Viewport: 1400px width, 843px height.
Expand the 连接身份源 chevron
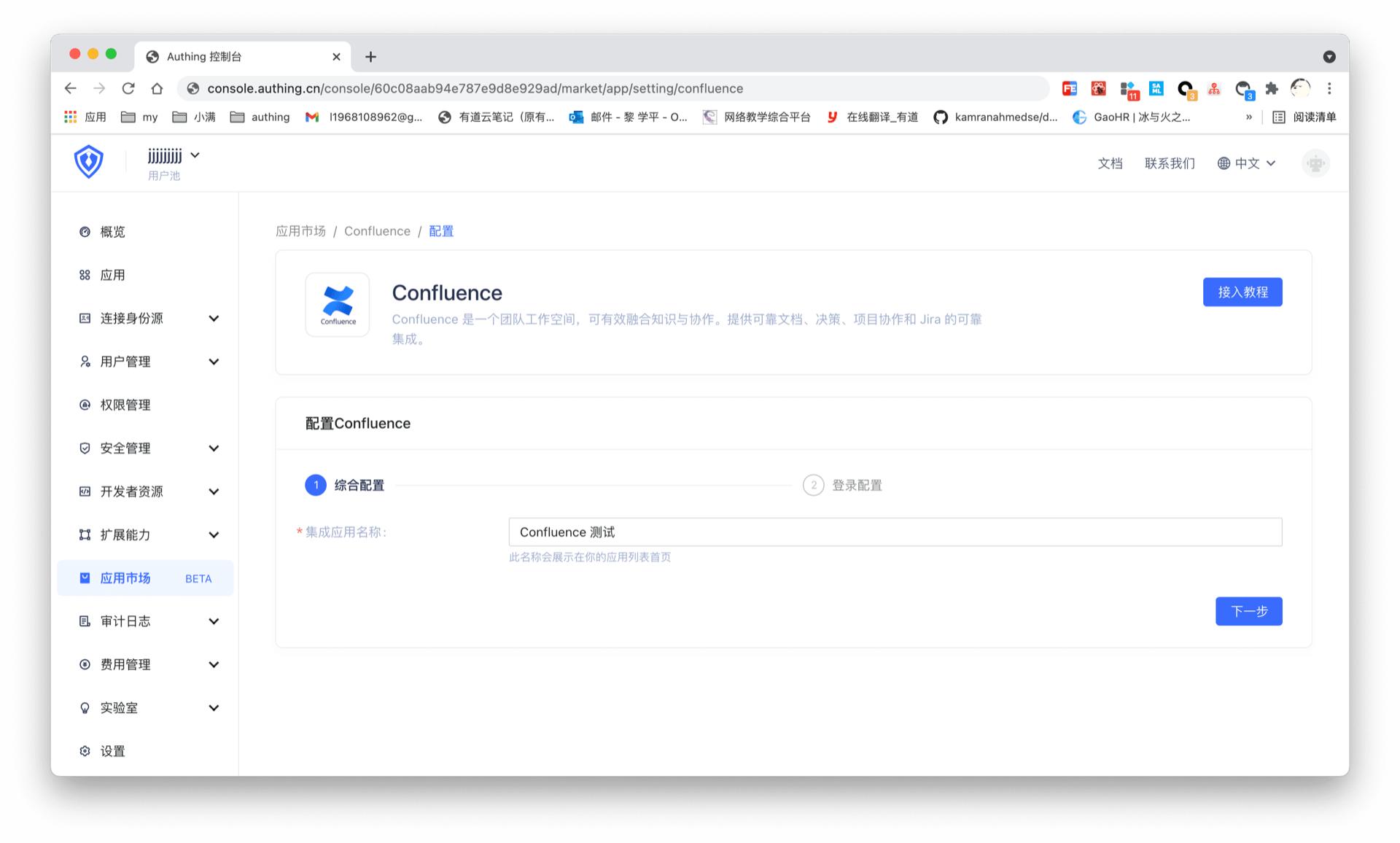tap(214, 319)
